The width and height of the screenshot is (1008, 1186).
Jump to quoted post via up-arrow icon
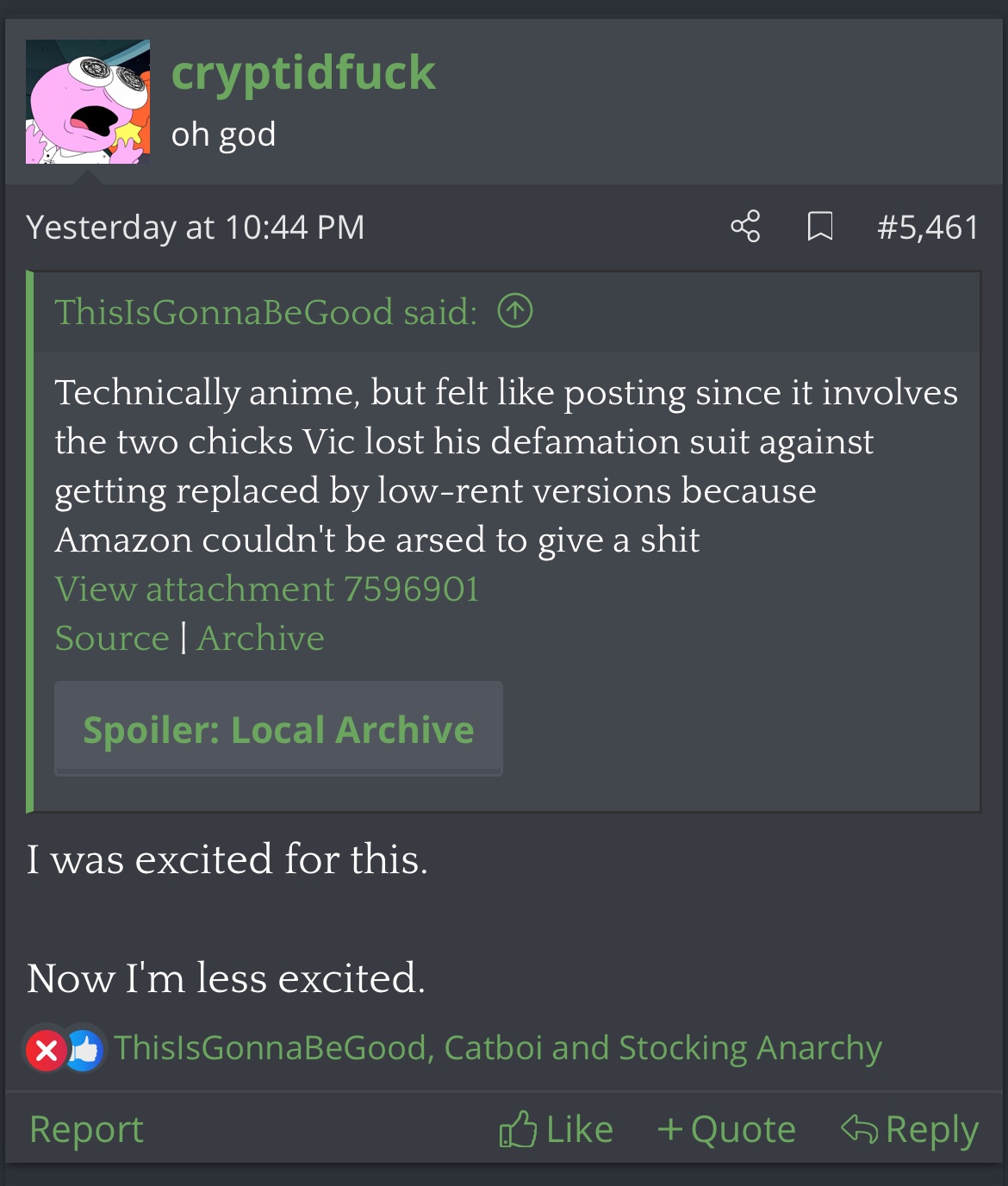pos(515,311)
